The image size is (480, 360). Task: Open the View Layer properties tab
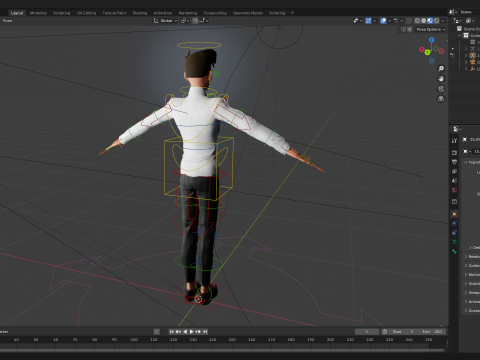[x=454, y=171]
